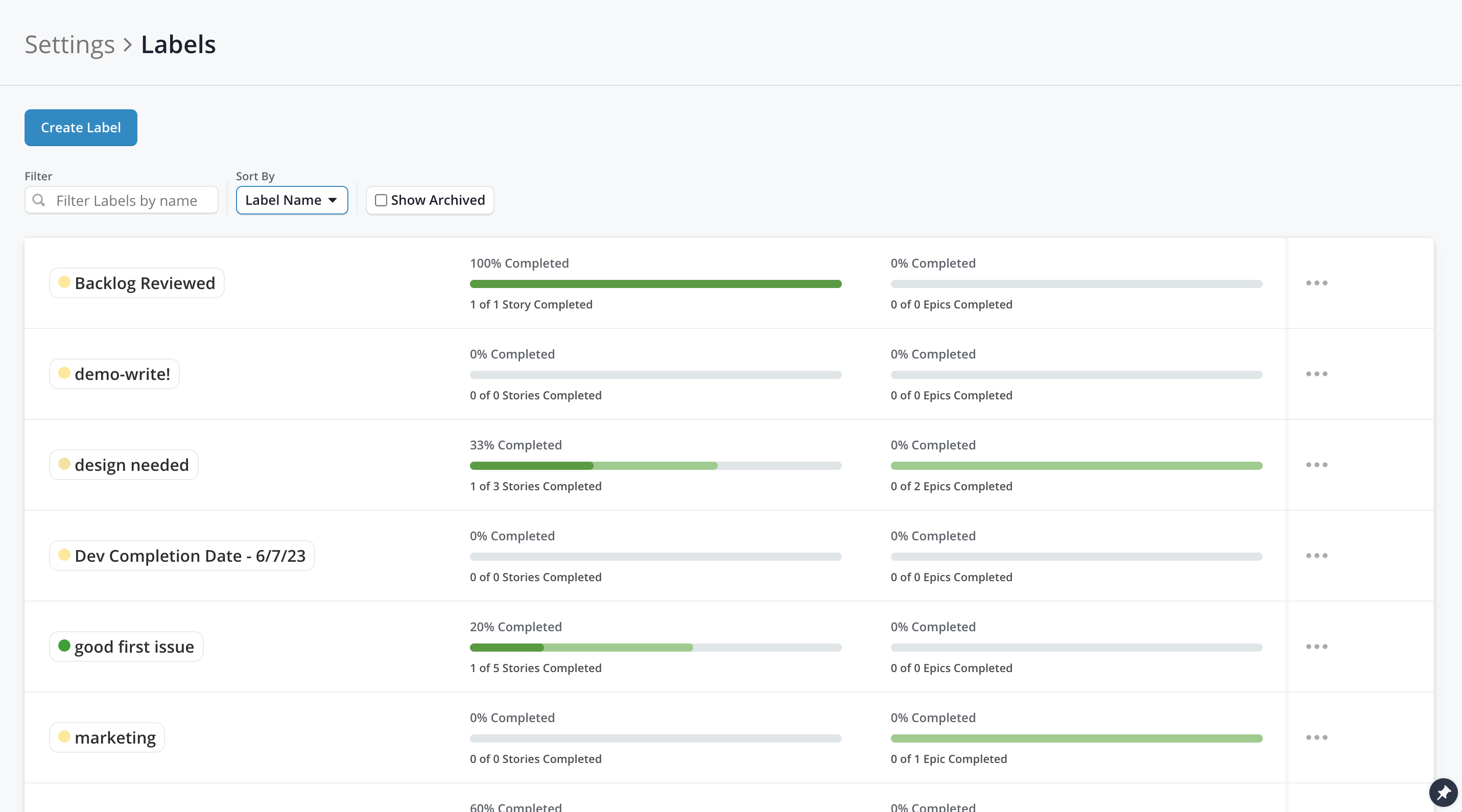Click '0 of 1 Epic Completed' text
Image resolution: width=1462 pixels, height=812 pixels.
point(949,759)
